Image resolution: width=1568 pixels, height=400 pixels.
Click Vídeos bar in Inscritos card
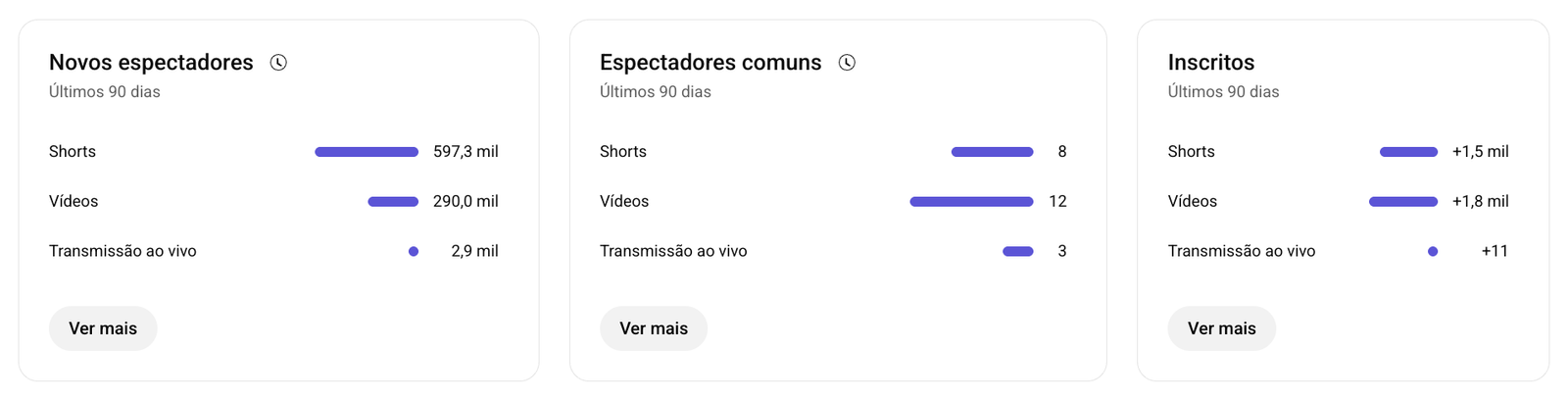tap(1403, 202)
